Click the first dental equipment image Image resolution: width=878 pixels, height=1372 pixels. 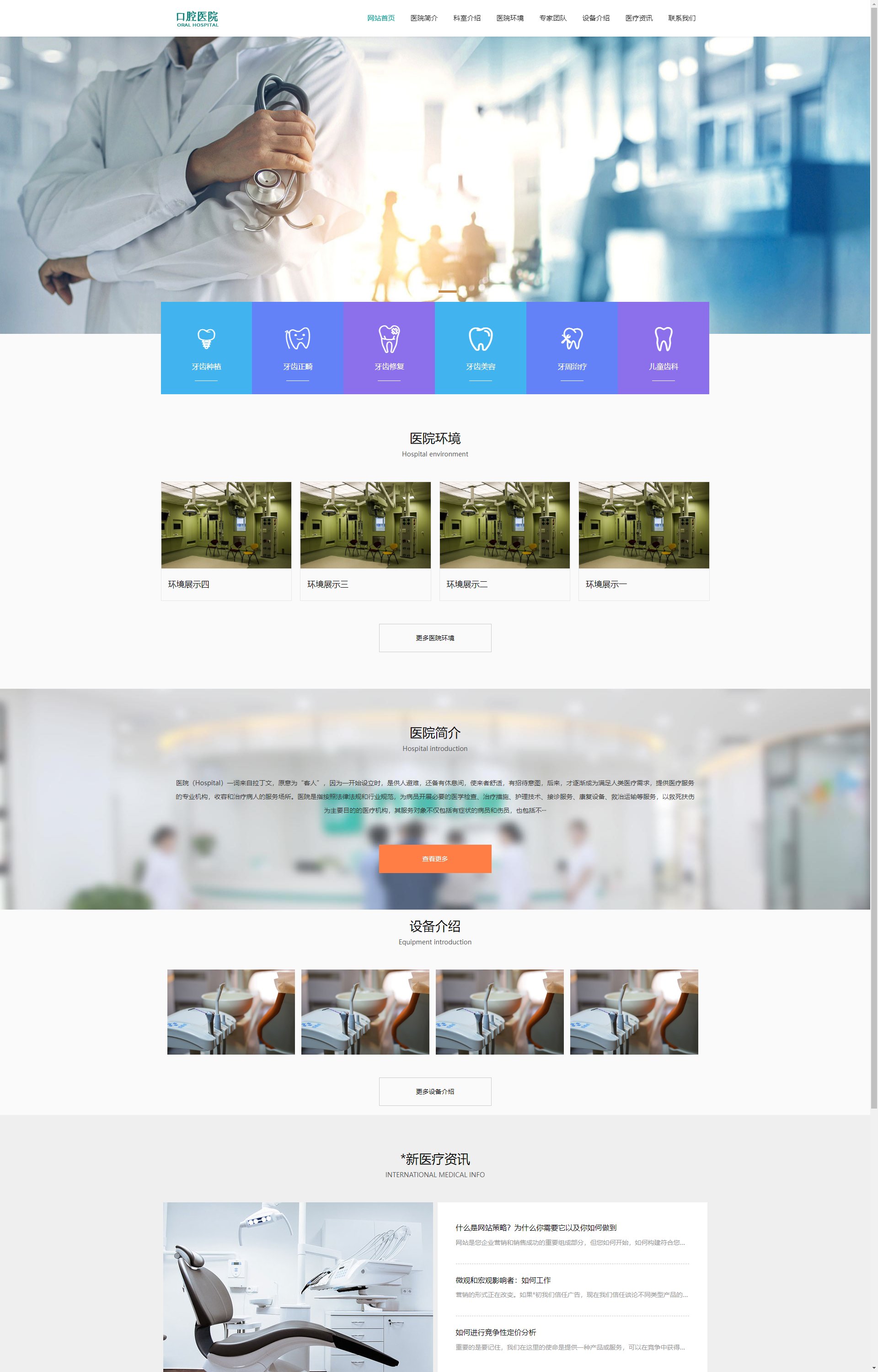pyautogui.click(x=231, y=1012)
